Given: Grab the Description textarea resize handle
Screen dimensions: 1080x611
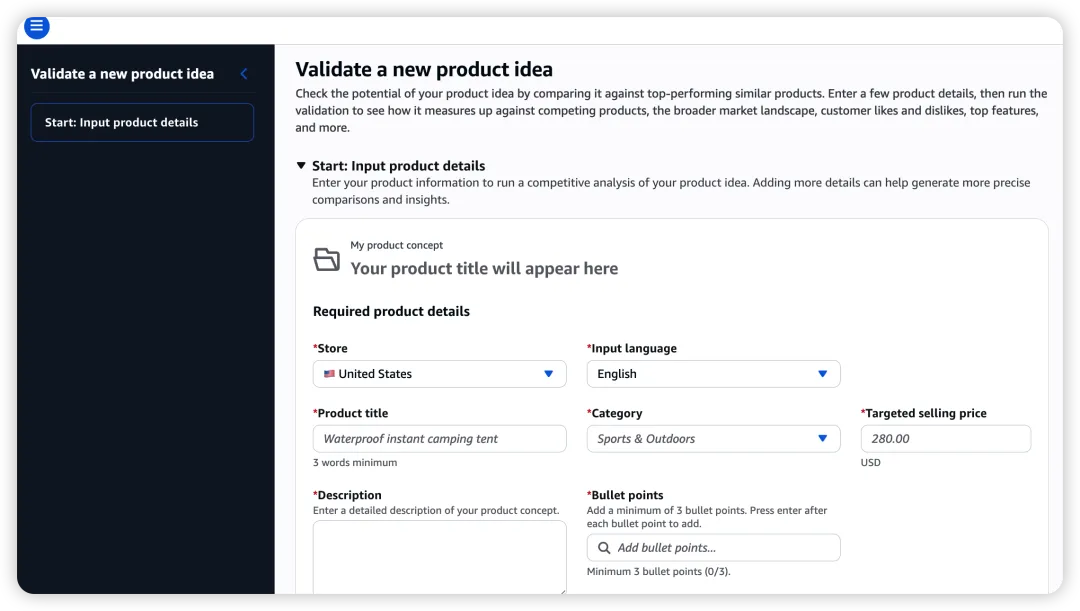Looking at the screenshot, I should [x=562, y=590].
